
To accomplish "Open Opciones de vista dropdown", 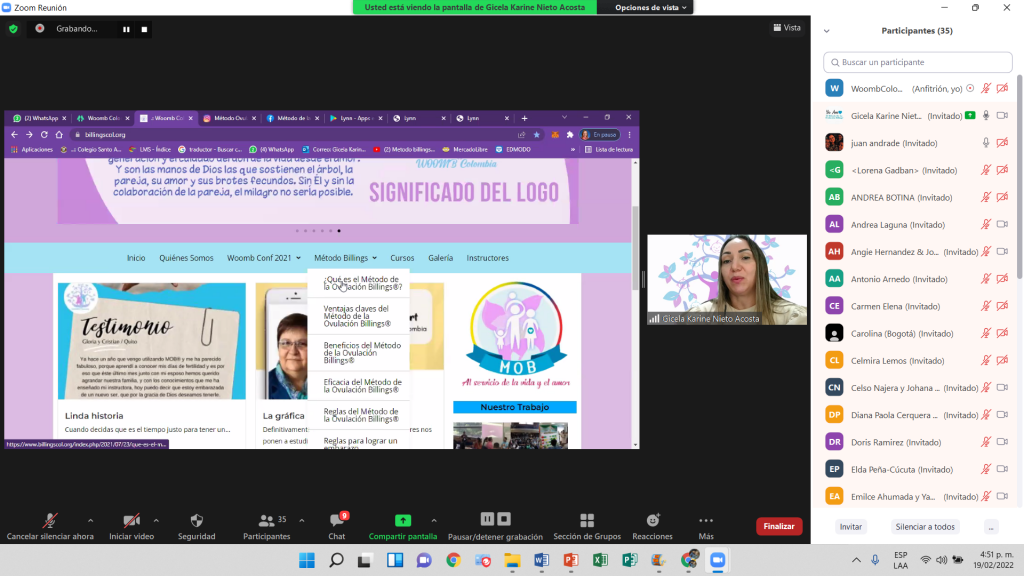I will pyautogui.click(x=650, y=7).
